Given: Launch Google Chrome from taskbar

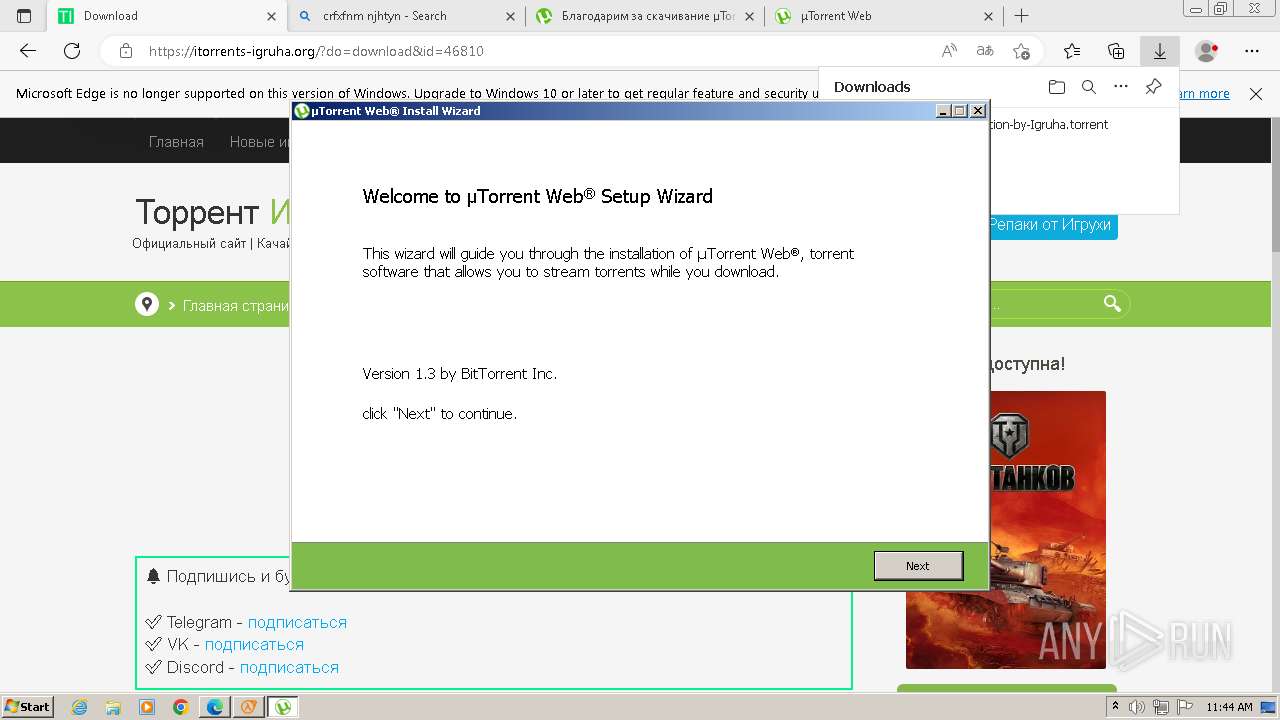Looking at the screenshot, I should pos(180,707).
